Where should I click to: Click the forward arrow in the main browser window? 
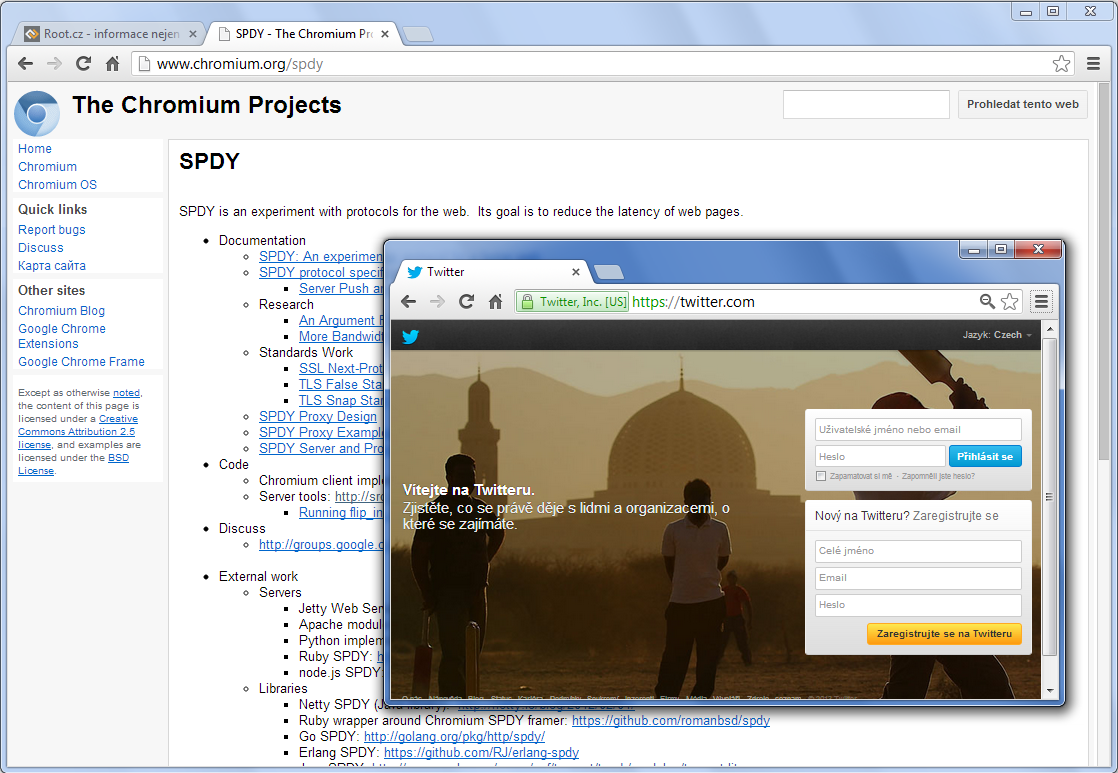point(54,62)
